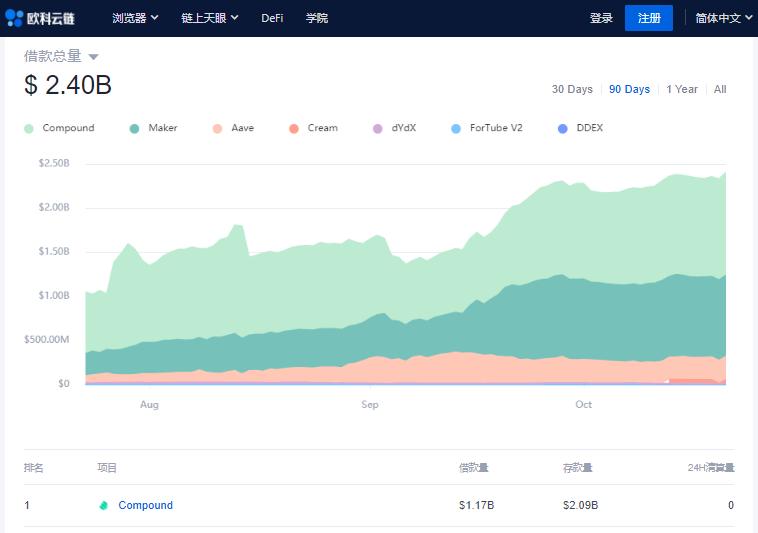
Task: Click the Cream legend color dot
Action: coord(294,129)
